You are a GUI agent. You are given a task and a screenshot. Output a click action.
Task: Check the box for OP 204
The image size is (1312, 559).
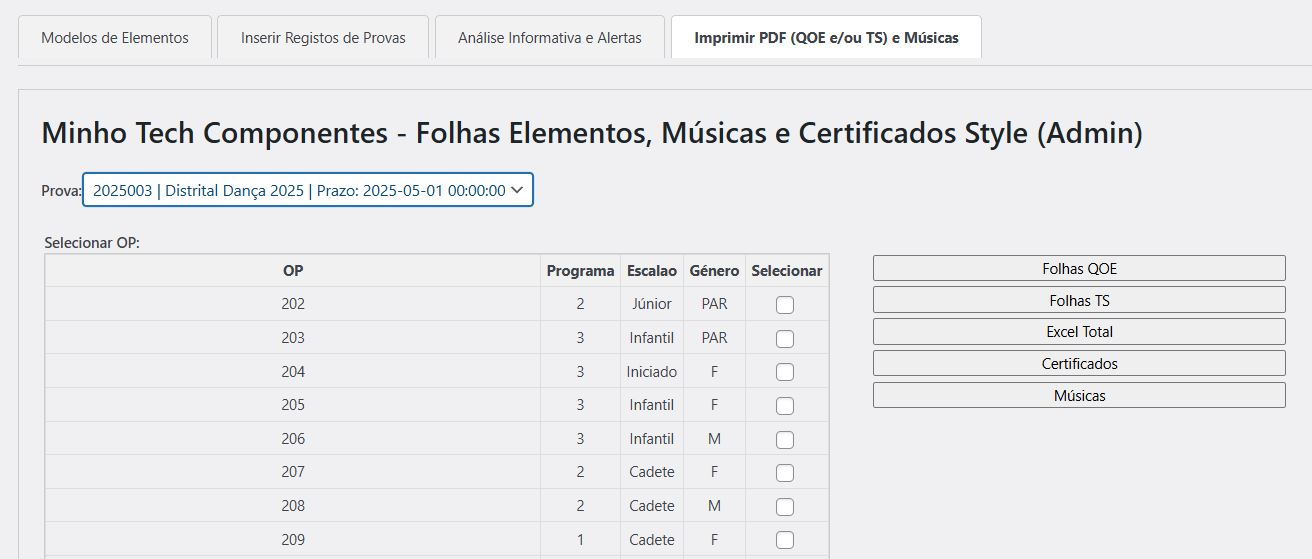[785, 372]
